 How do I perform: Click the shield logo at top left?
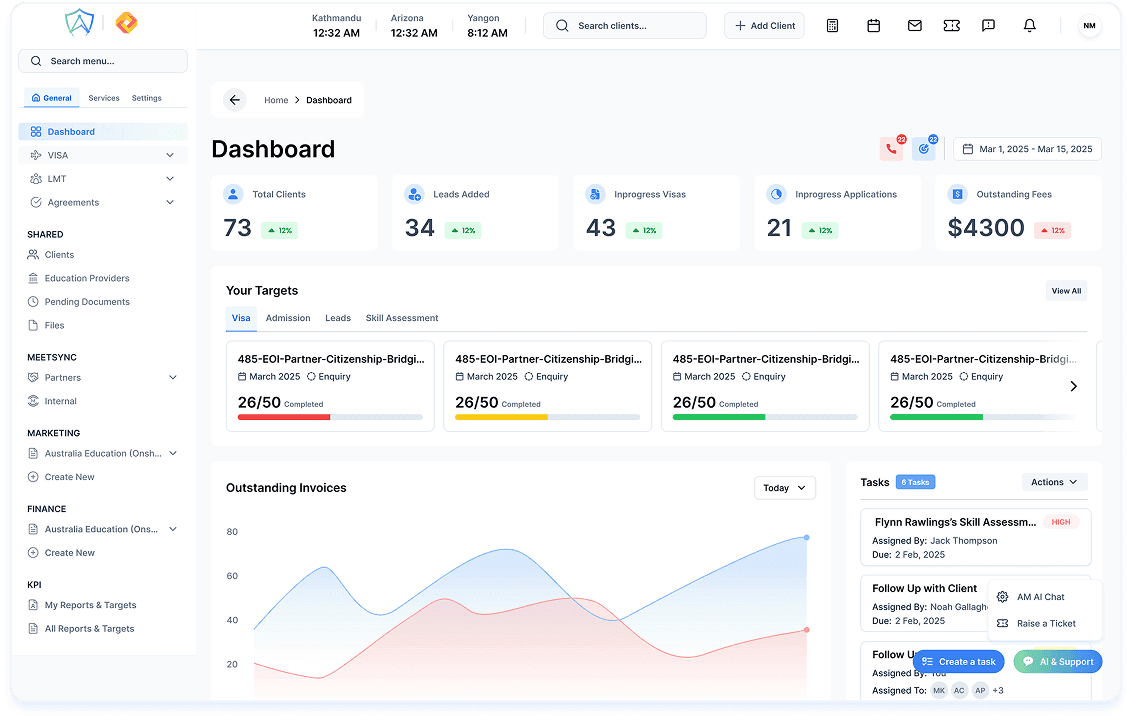(79, 23)
